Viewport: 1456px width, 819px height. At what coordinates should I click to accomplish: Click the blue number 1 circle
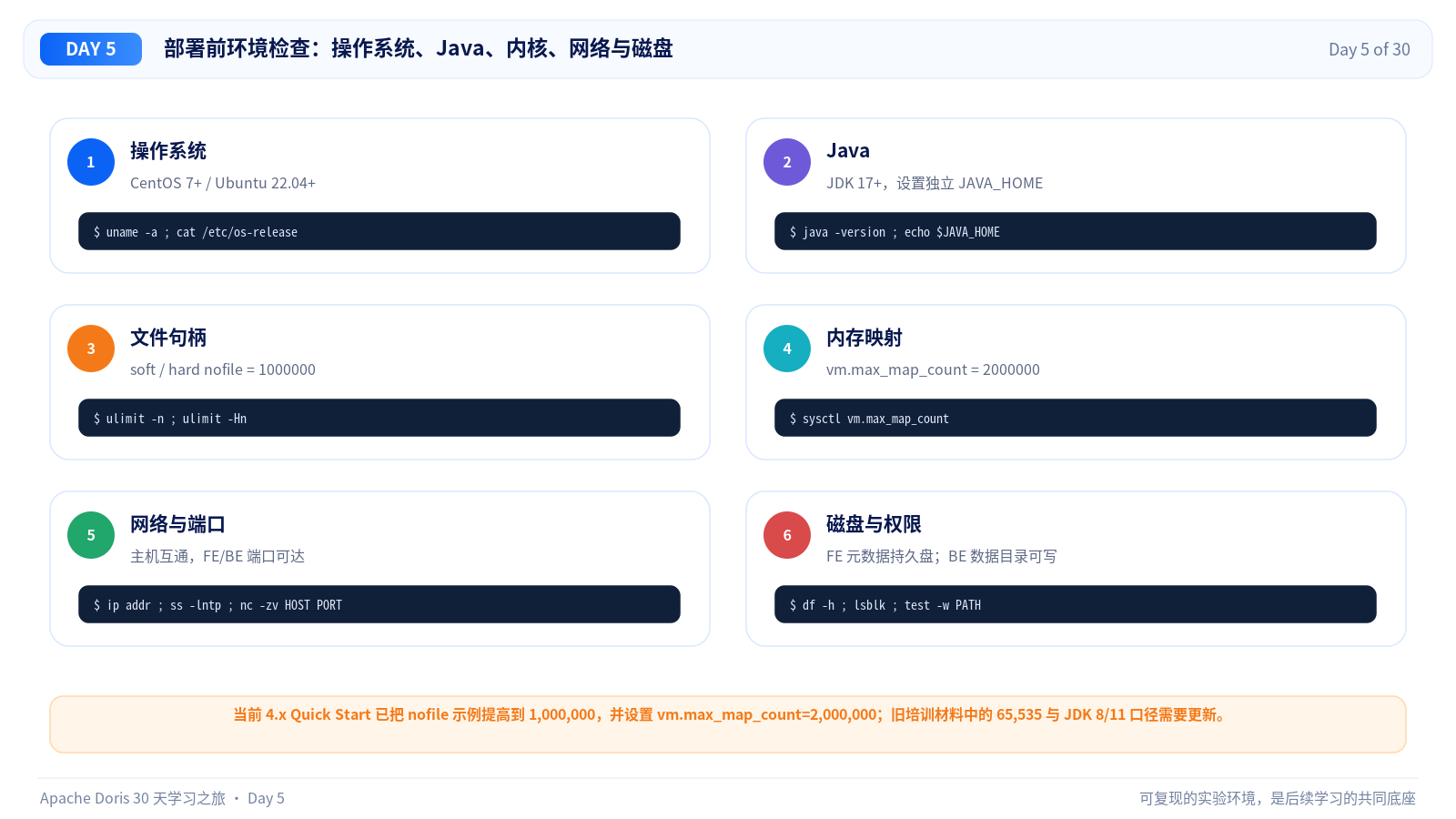point(91,162)
